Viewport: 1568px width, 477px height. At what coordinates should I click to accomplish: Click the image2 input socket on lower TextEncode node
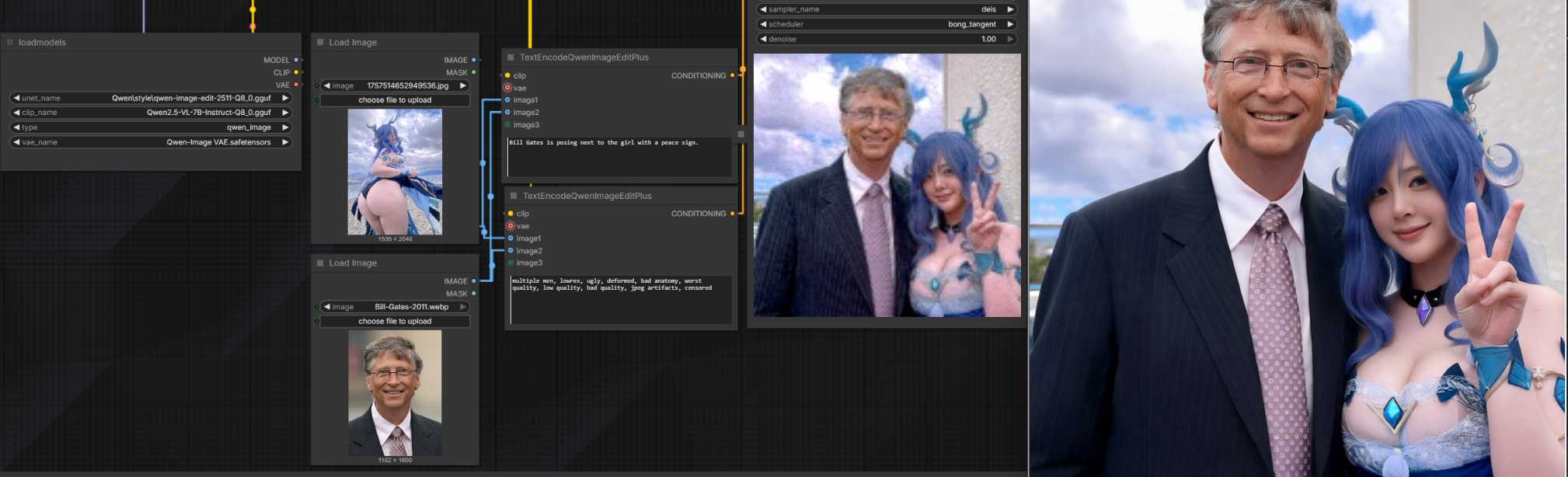[510, 250]
